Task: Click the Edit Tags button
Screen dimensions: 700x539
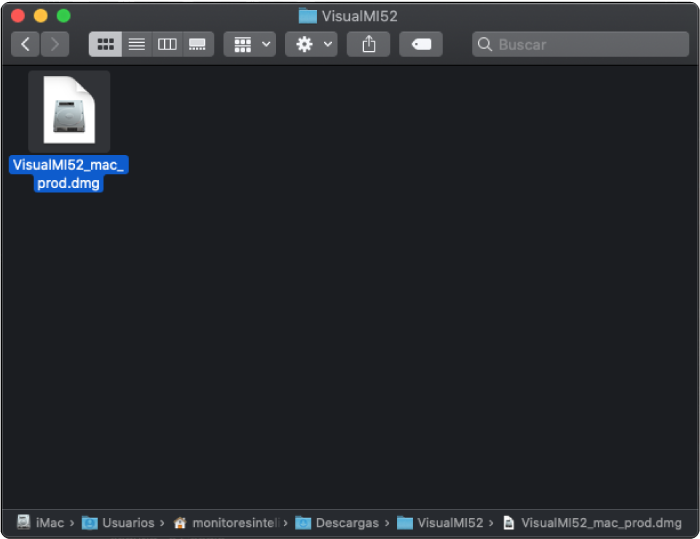Action: pos(421,44)
